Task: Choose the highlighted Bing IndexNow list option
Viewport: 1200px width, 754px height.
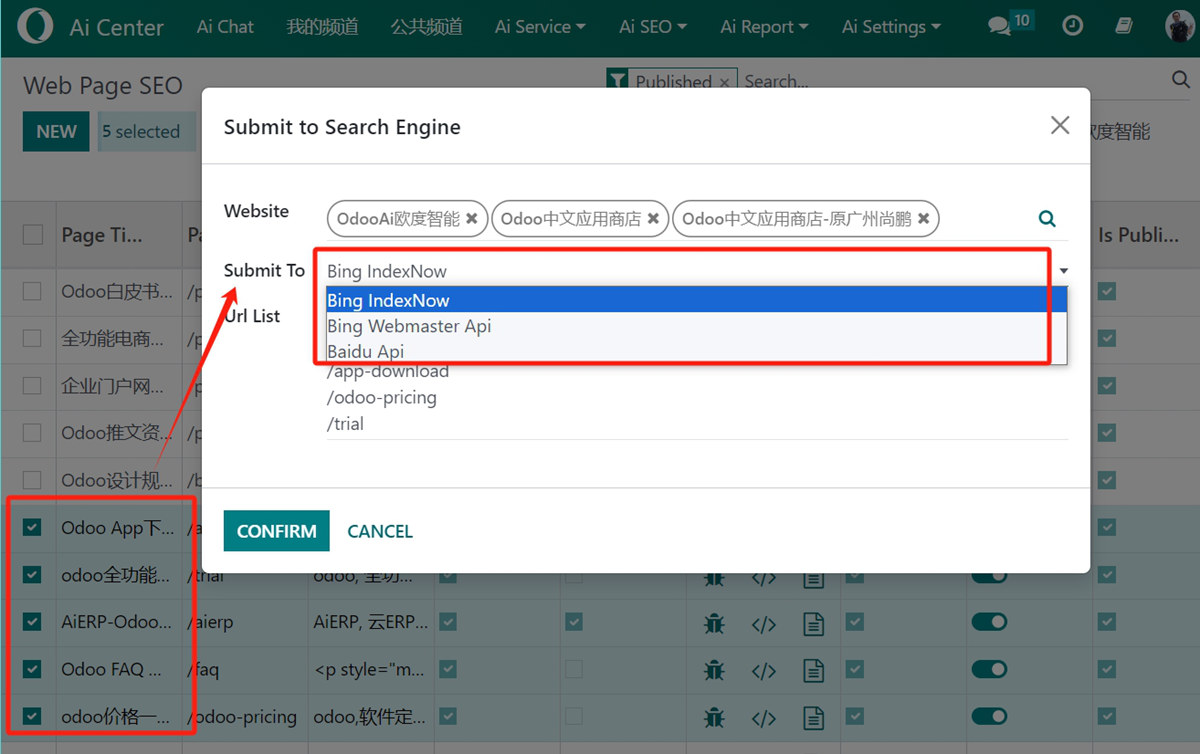Action: 697,300
